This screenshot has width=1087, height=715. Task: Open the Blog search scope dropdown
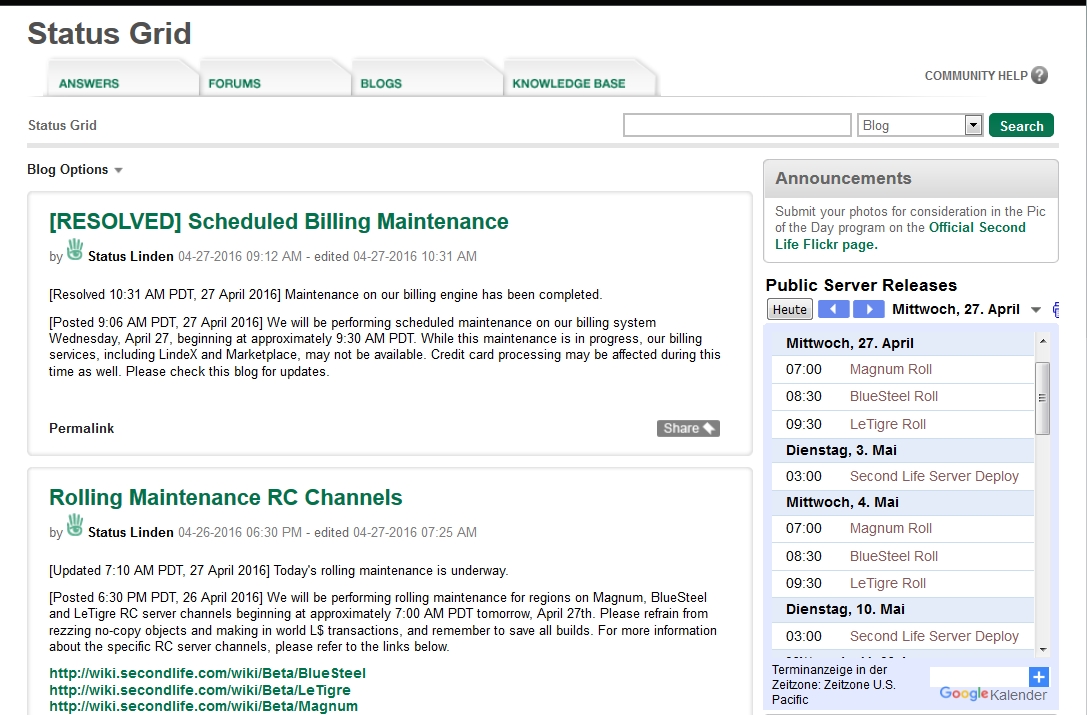pos(920,126)
